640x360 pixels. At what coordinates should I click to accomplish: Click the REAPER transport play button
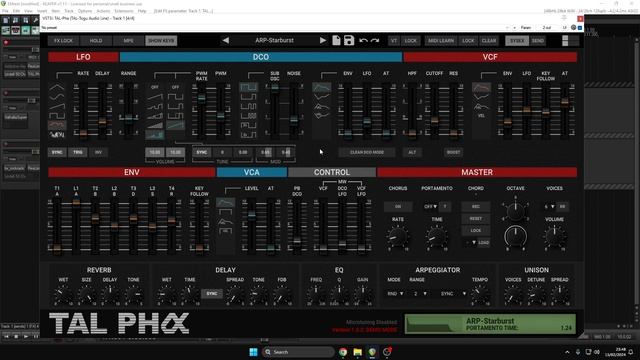[26, 336]
